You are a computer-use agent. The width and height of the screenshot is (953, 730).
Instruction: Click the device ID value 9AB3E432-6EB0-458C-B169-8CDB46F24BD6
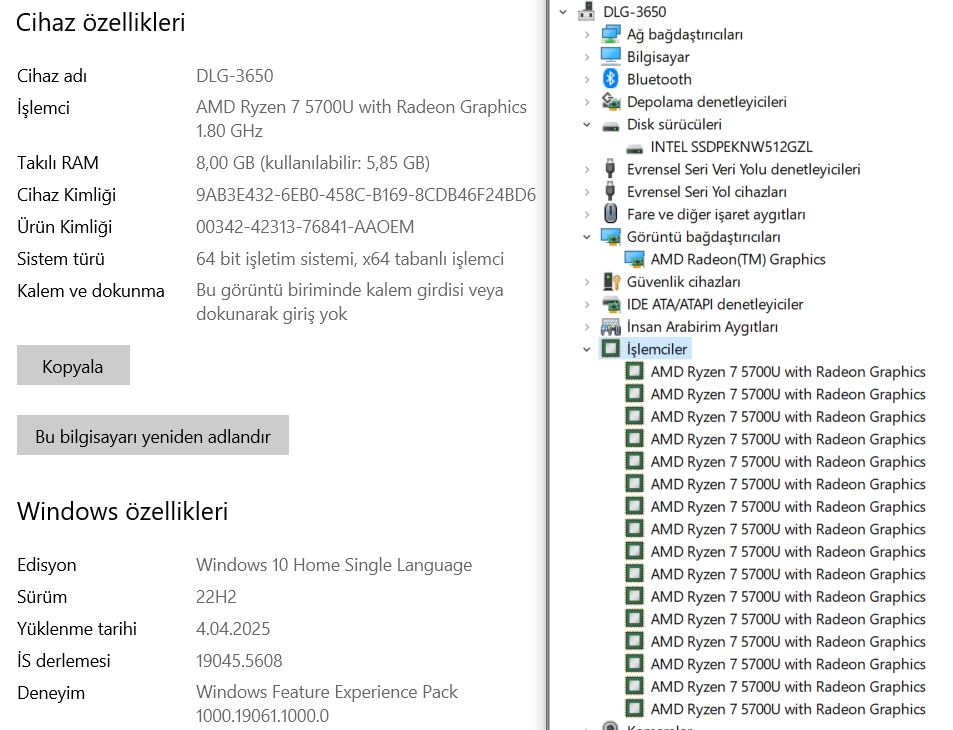(x=366, y=195)
